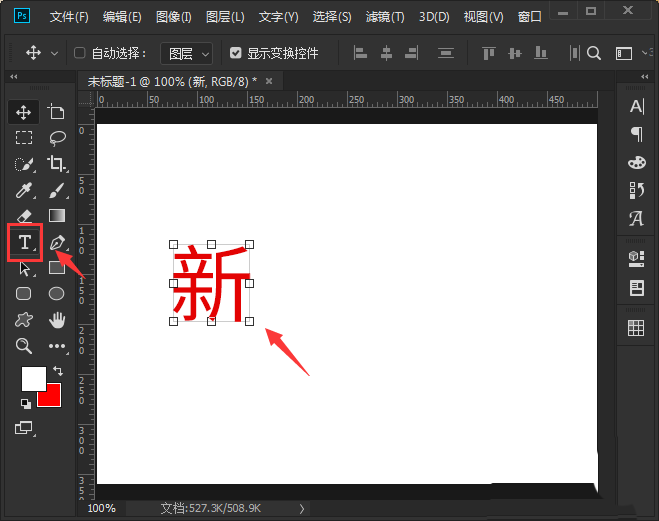Image resolution: width=659 pixels, height=521 pixels.
Task: Open the 文件(F) menu
Action: pyautogui.click(x=69, y=17)
